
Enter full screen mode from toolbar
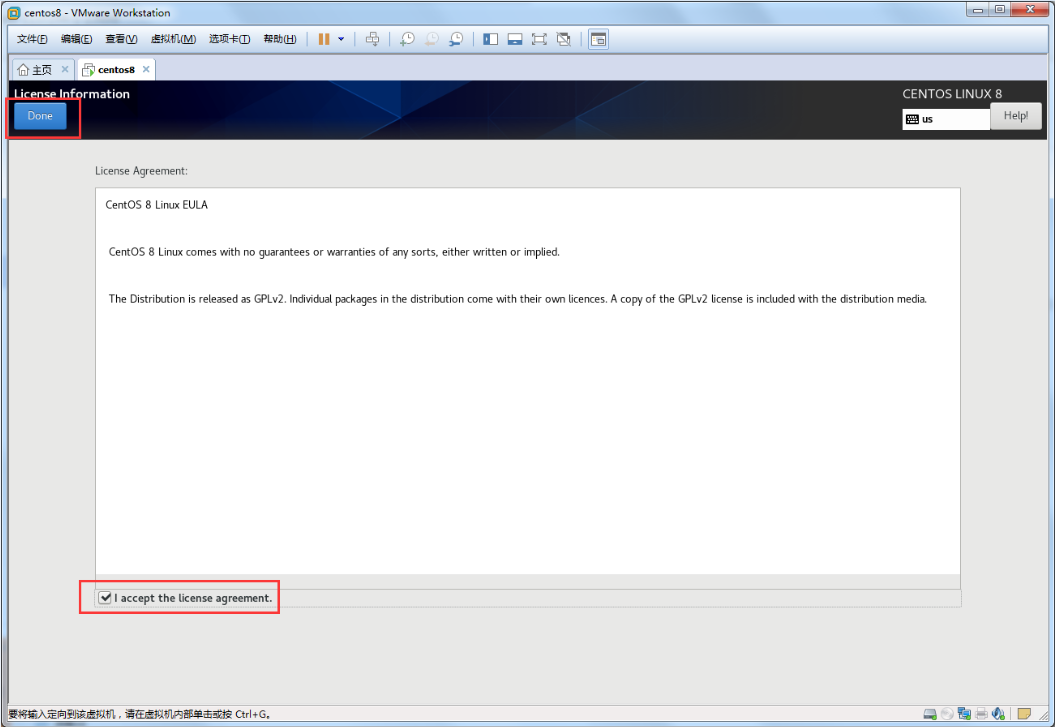(539, 39)
